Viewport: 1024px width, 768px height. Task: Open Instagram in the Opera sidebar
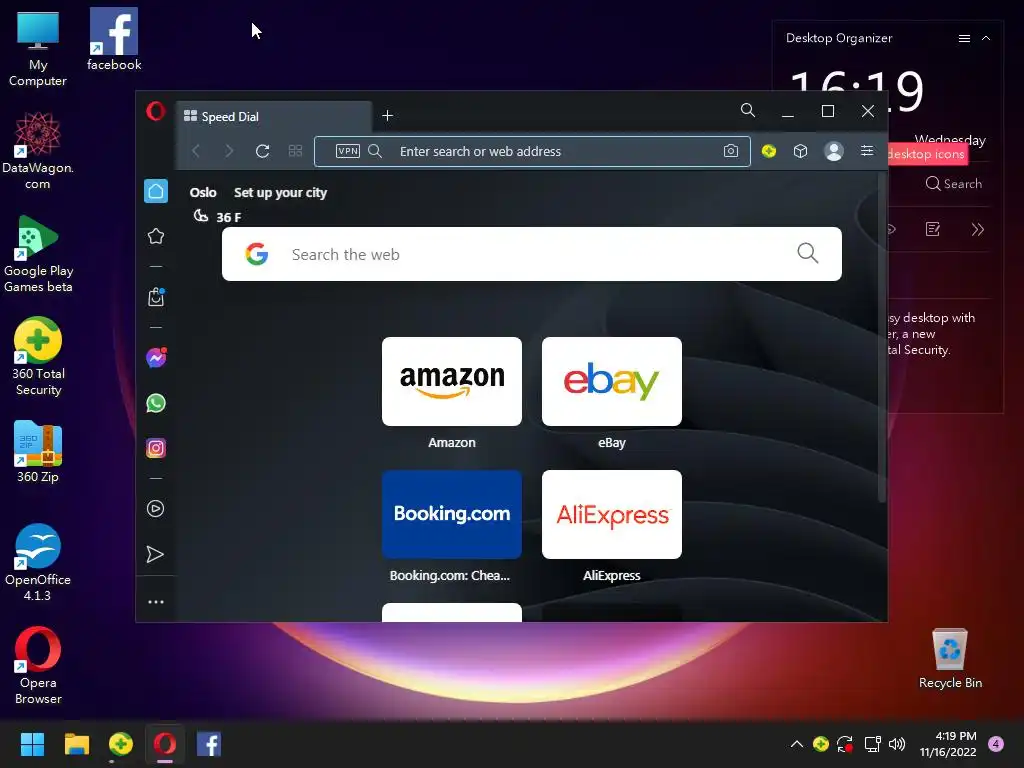click(155, 448)
